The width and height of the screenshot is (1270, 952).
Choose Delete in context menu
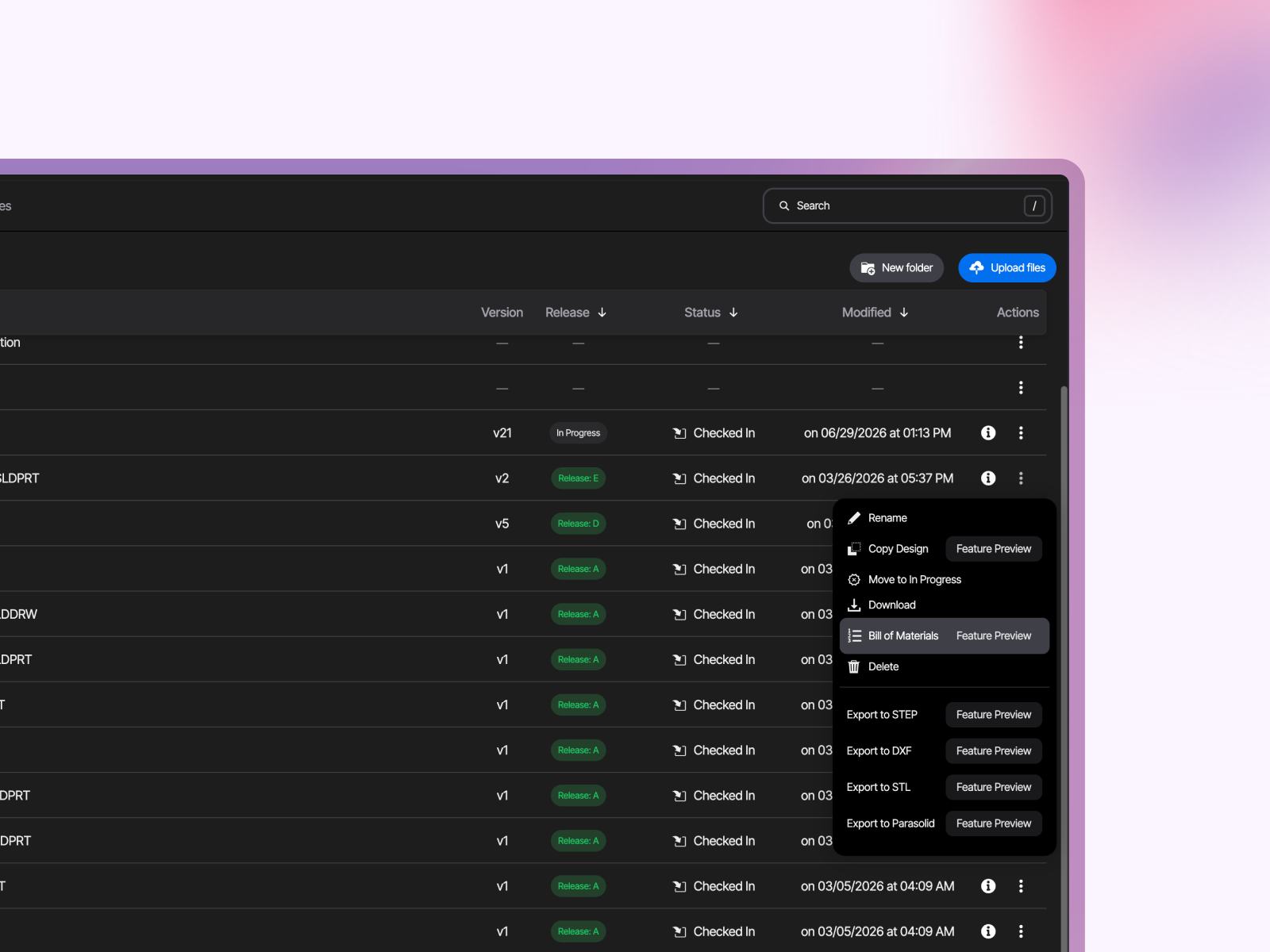pyautogui.click(x=945, y=667)
